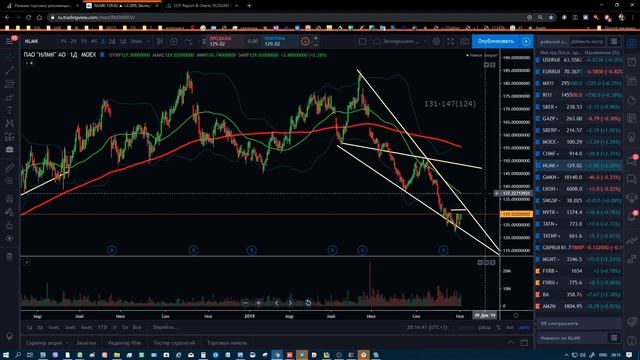Select GAZP row in watchlist
This screenshot has height=360, width=640.
578,118
